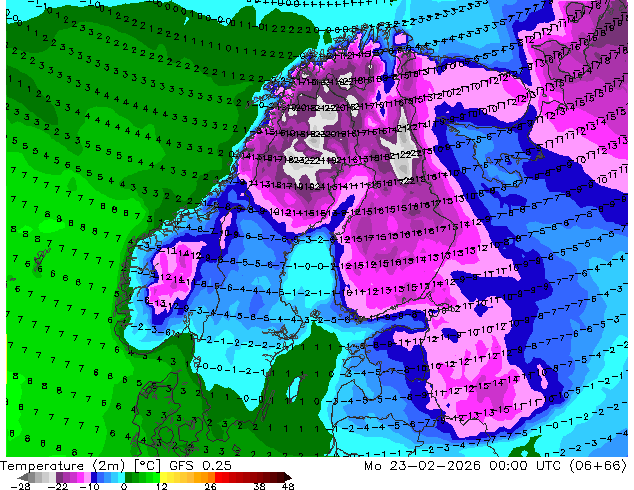The height and width of the screenshot is (490, 634).
Task: Click the '(06+66)' forecast run label
Action: [598, 466]
